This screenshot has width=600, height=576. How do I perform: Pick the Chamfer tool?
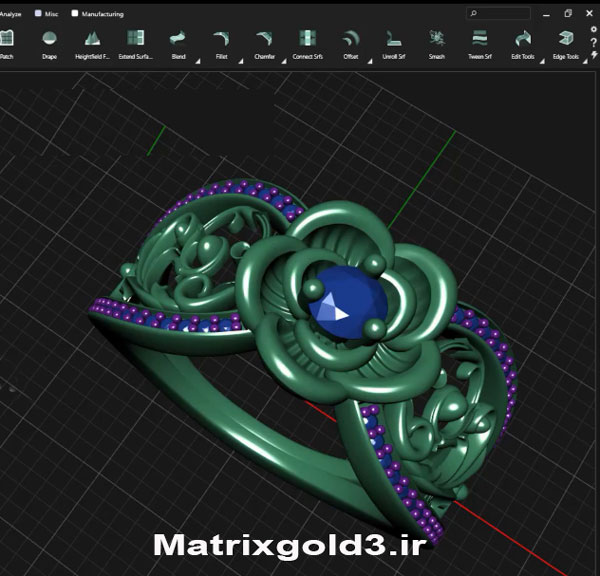tap(264, 45)
